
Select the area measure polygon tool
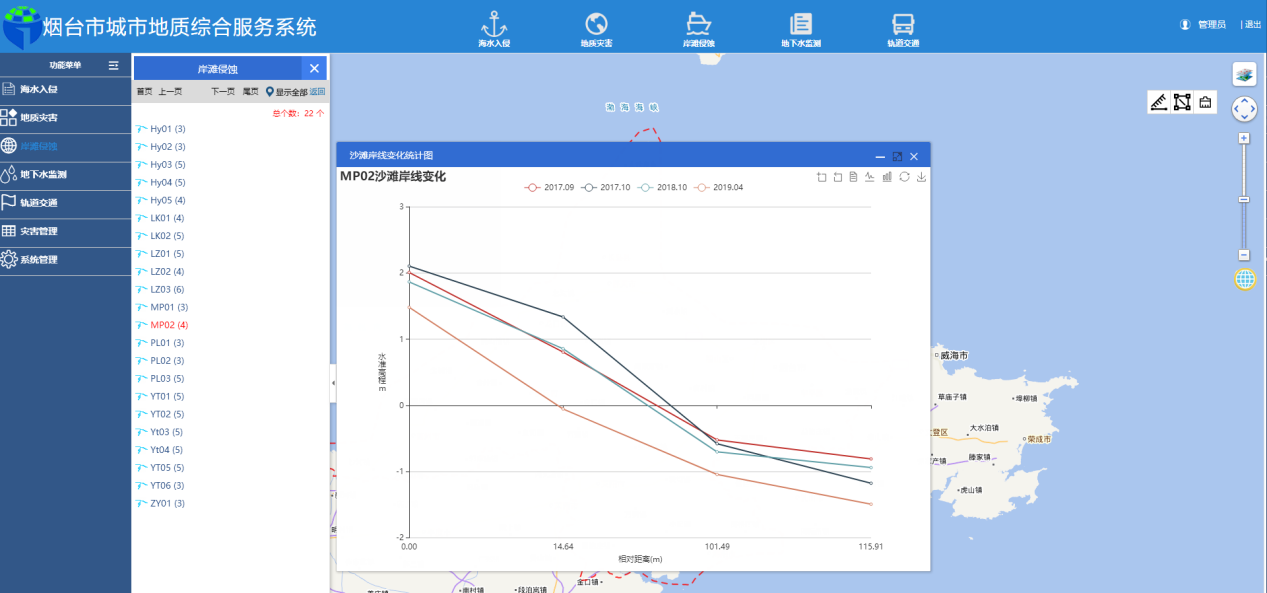[1182, 102]
